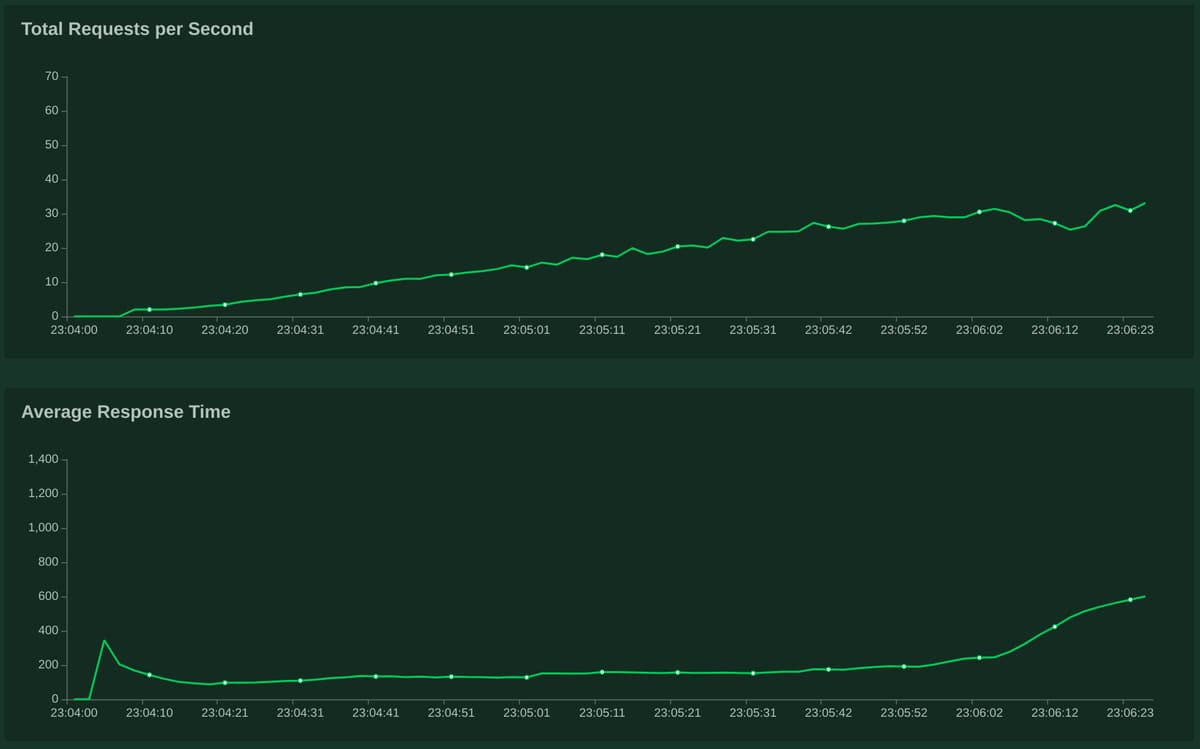This screenshot has height=749, width=1200.
Task: Click the Average Response Time chart title
Action: (x=126, y=412)
